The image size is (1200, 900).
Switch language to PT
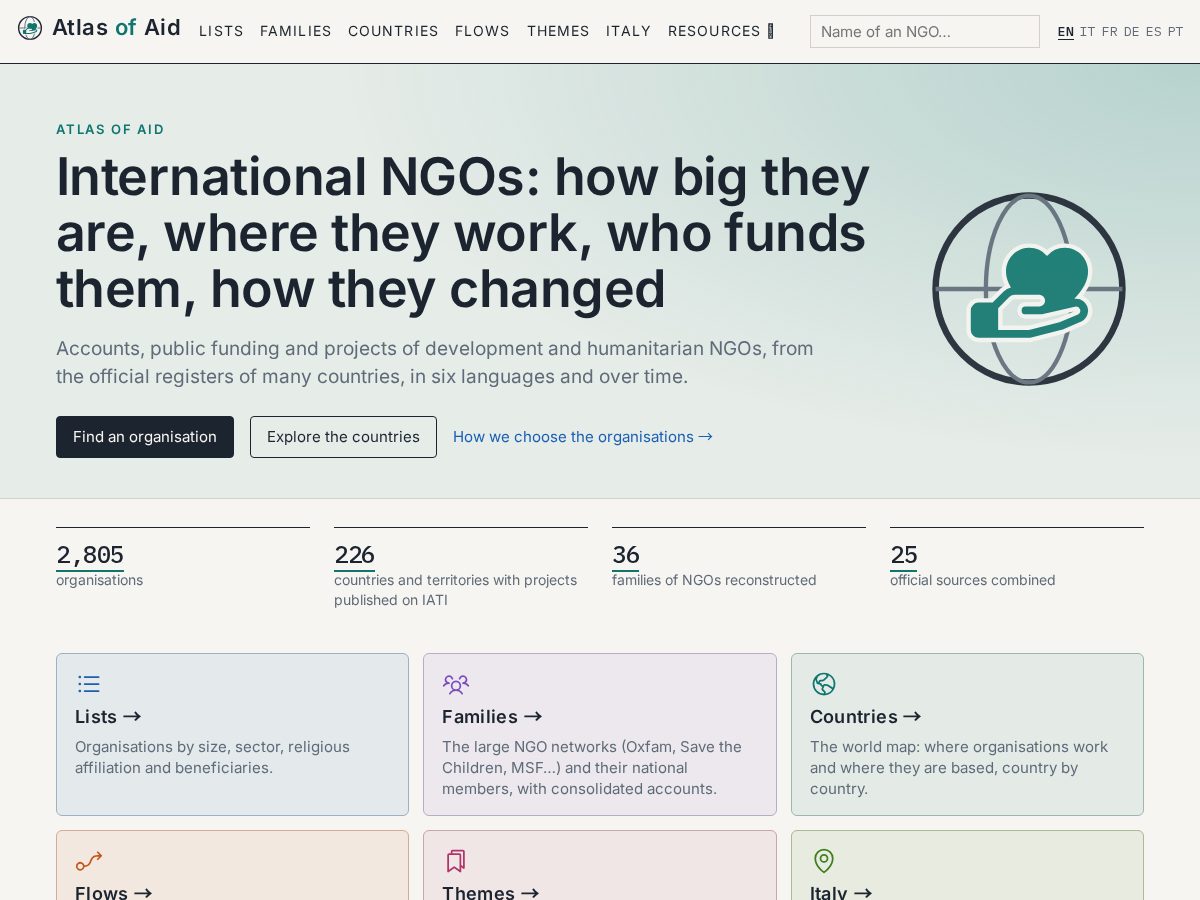coord(1176,32)
